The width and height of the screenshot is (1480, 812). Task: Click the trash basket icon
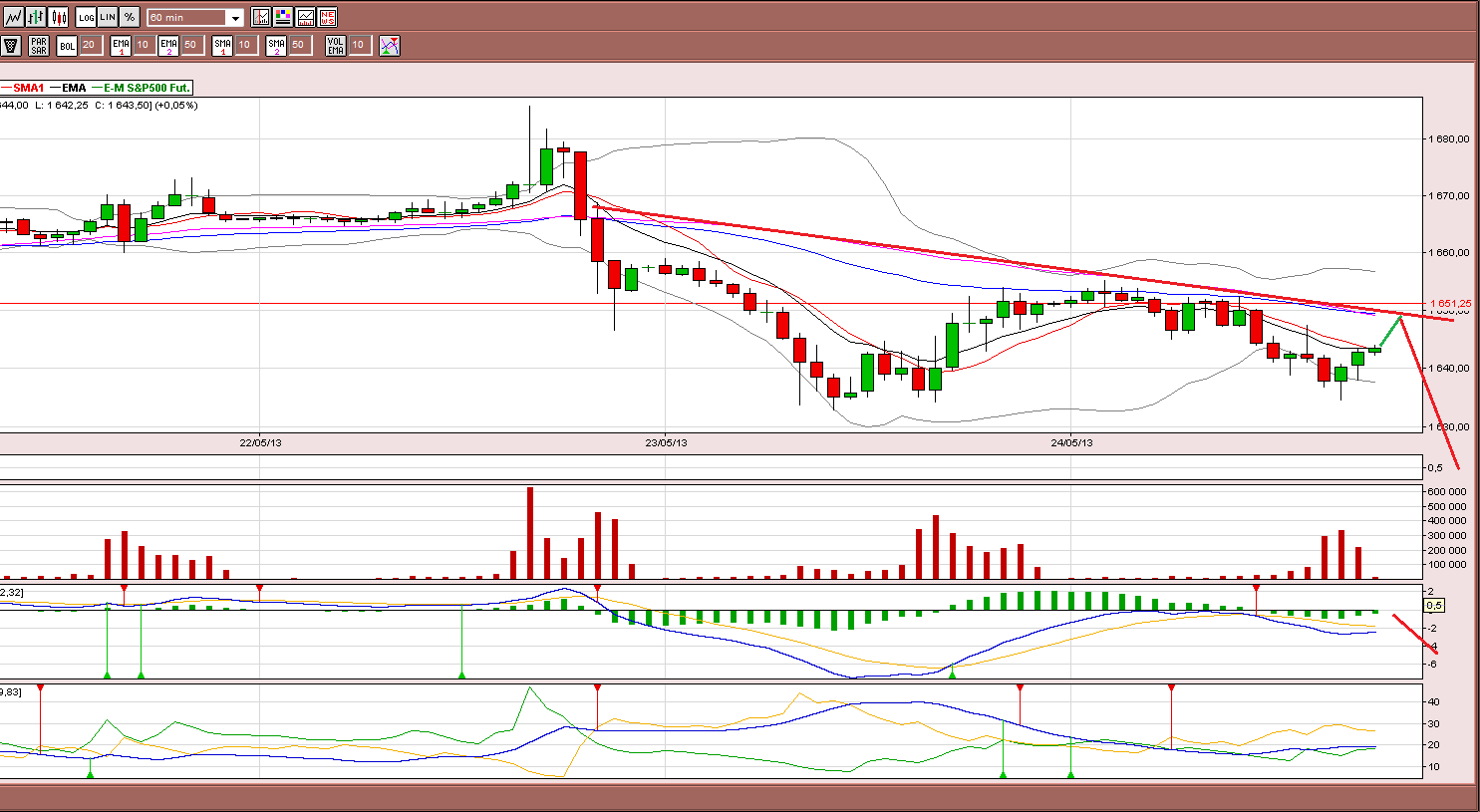[11, 45]
